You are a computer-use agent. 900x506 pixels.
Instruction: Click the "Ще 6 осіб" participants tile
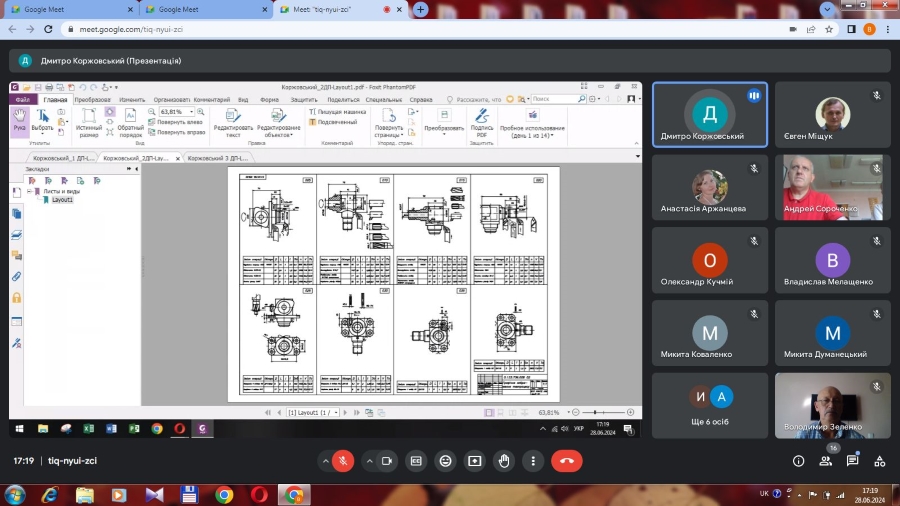[710, 405]
